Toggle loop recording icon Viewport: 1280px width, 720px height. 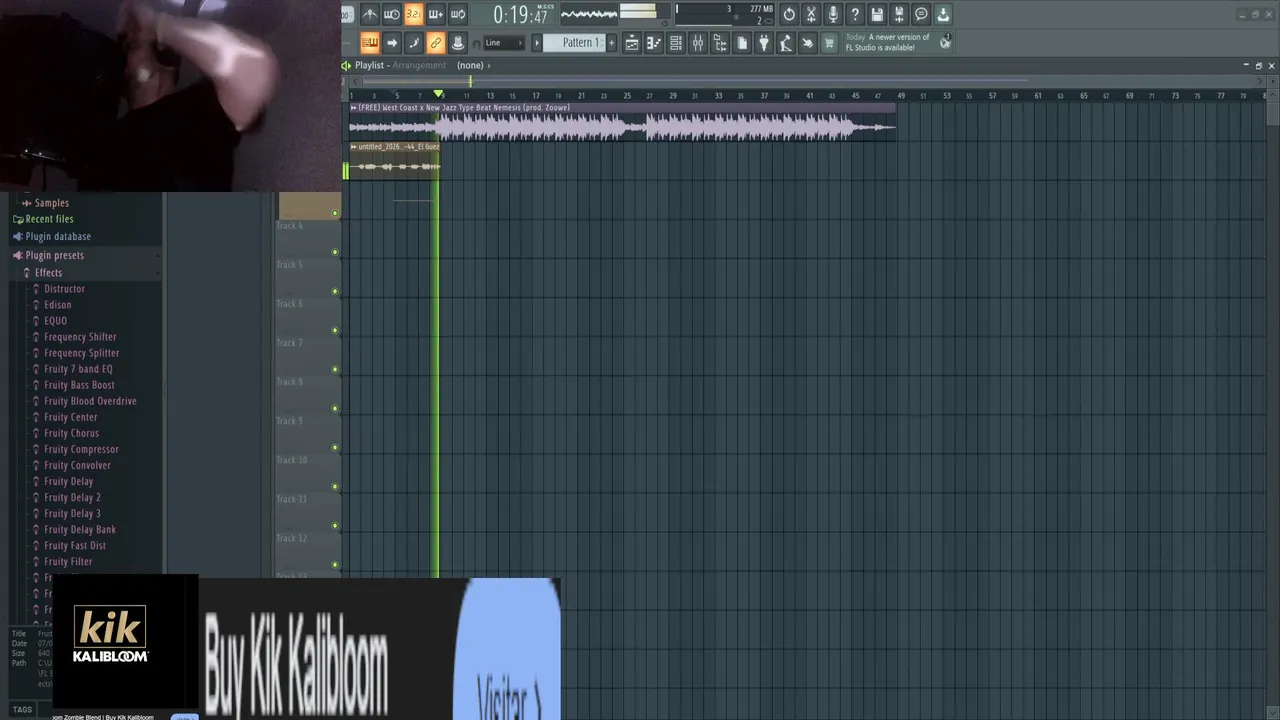pos(457,14)
